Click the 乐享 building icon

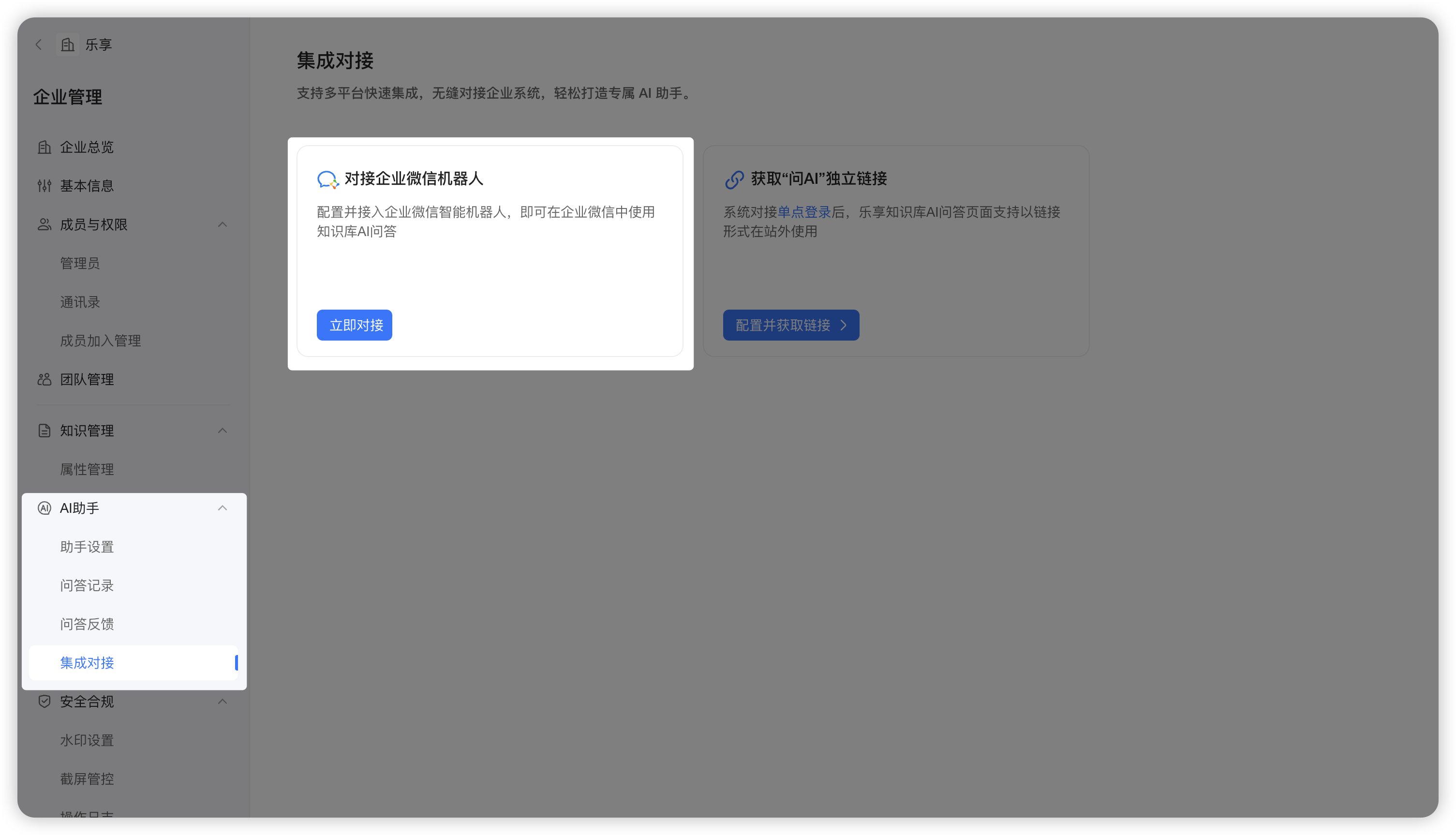68,45
